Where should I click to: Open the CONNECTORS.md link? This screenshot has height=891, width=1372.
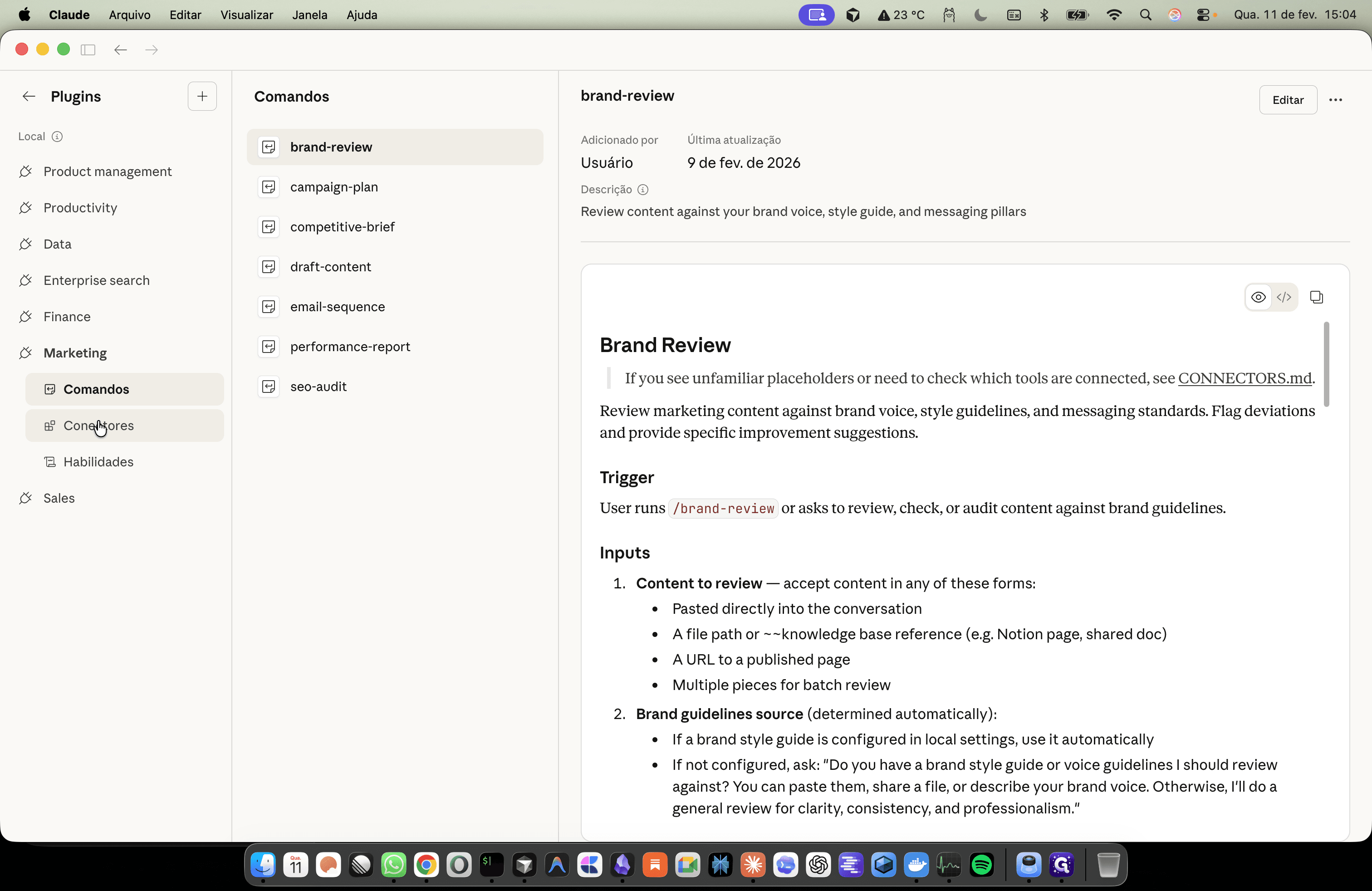(1245, 378)
